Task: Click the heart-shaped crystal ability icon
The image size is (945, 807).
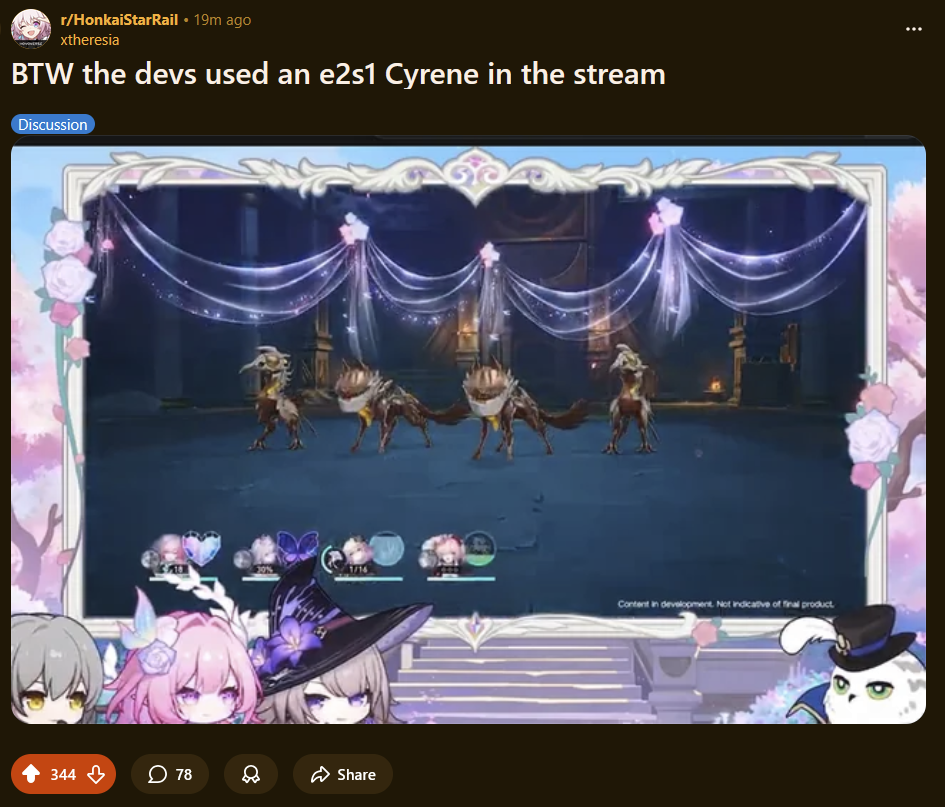Action: tap(202, 548)
